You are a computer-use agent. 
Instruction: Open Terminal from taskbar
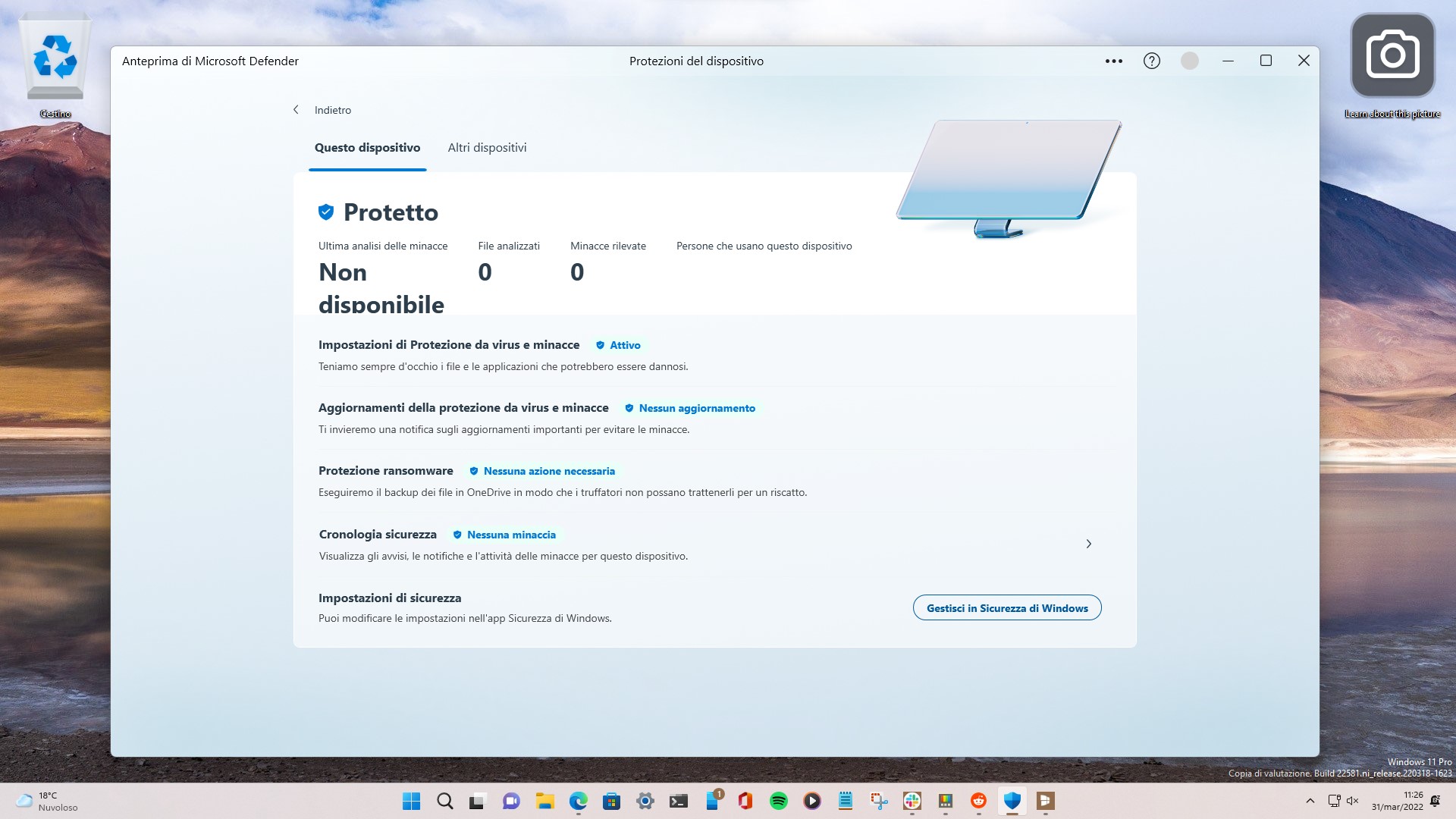click(x=678, y=801)
